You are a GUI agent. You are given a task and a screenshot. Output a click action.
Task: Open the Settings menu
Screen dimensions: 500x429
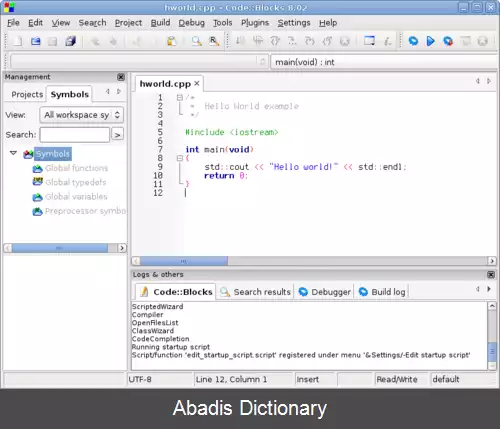tap(294, 23)
